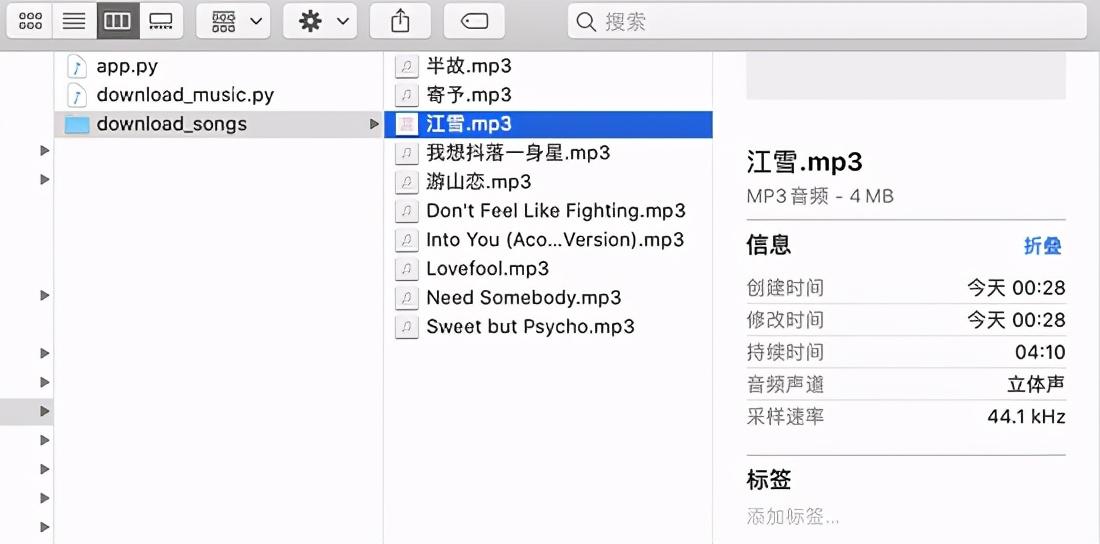The image size is (1100, 544).
Task: Click the Share toolbar button
Action: click(400, 21)
